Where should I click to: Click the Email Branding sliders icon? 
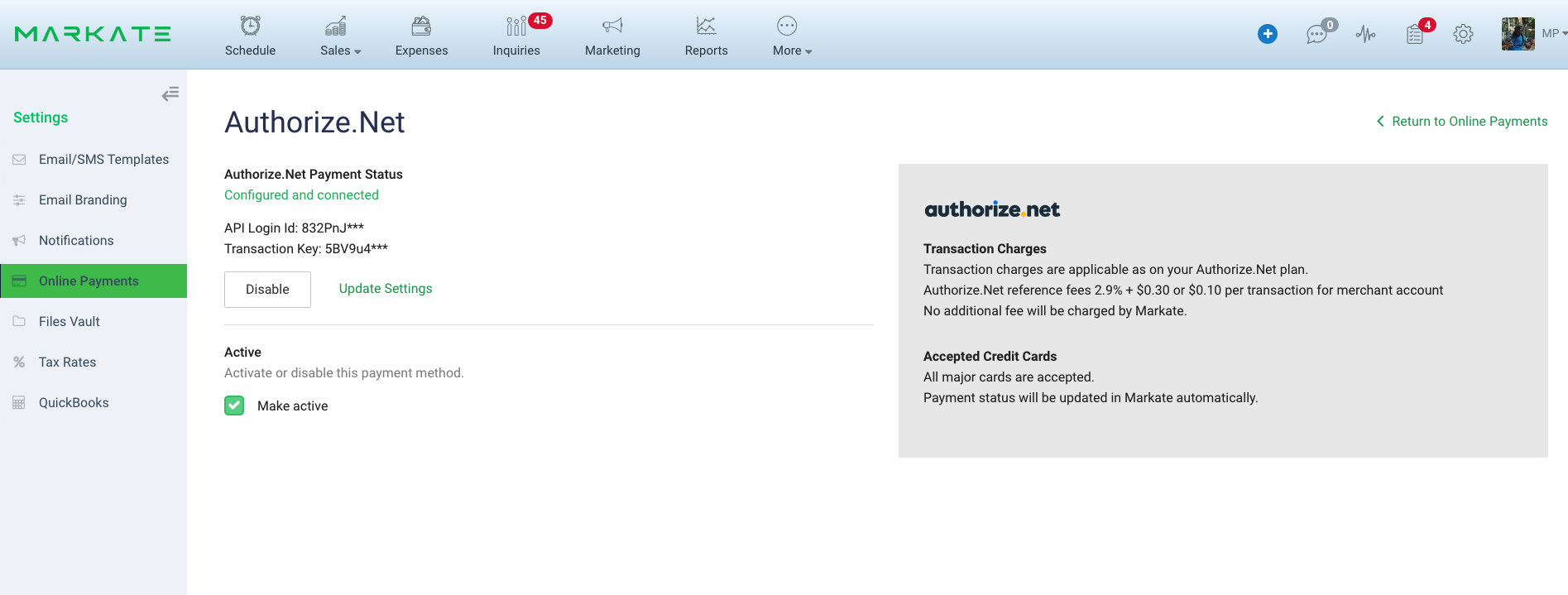click(19, 200)
